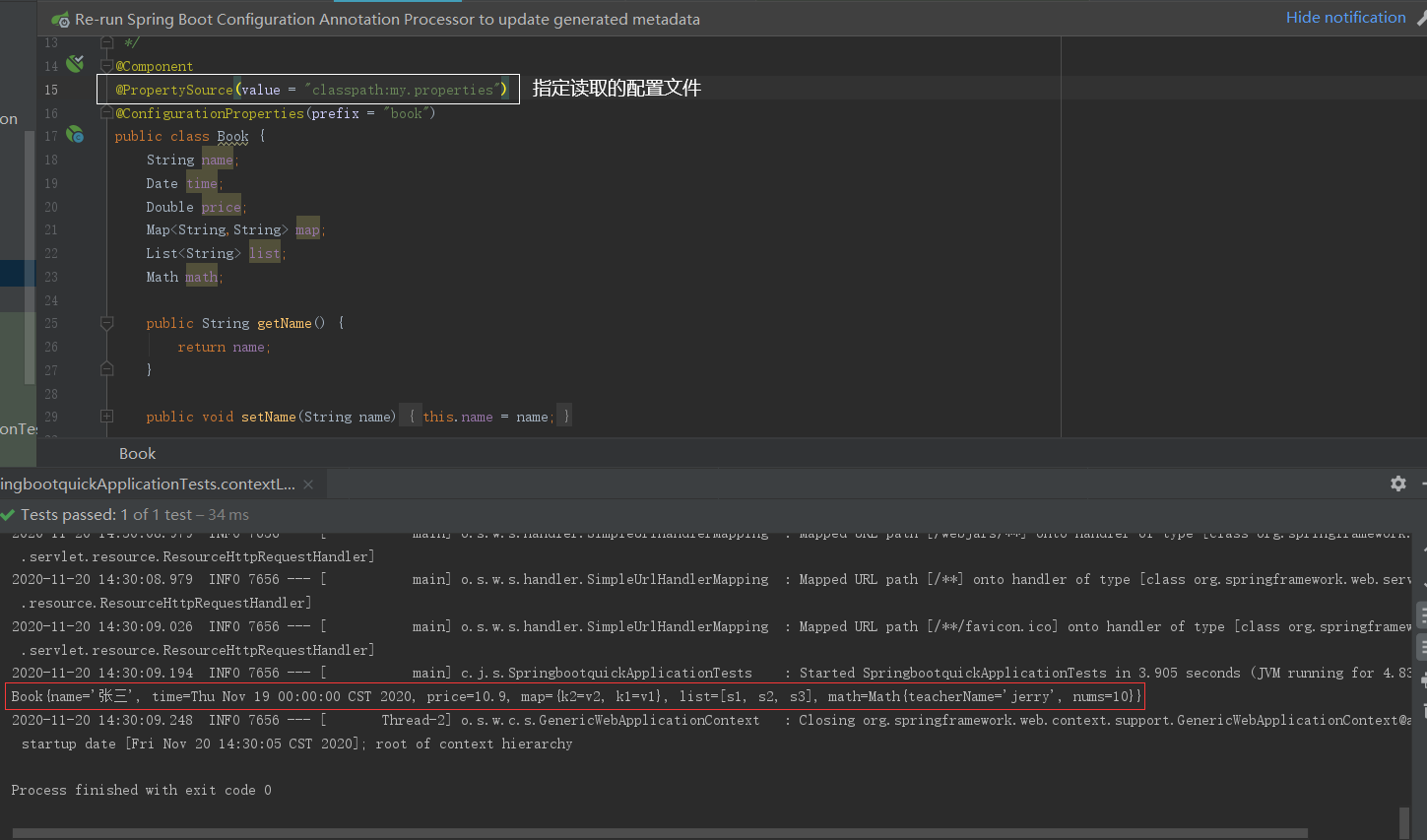The height and width of the screenshot is (840, 1427).
Task: Click the setName method name
Action: [x=269, y=417]
